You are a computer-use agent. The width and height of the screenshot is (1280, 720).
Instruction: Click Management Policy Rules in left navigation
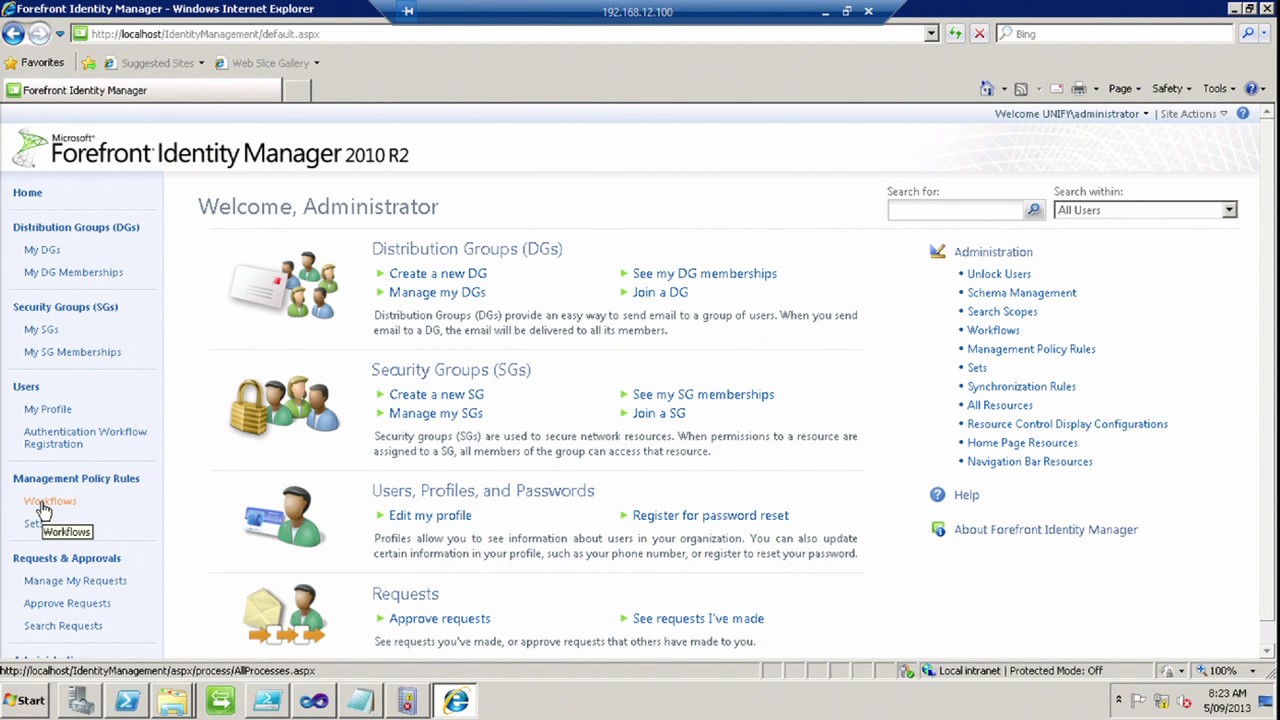(x=76, y=479)
